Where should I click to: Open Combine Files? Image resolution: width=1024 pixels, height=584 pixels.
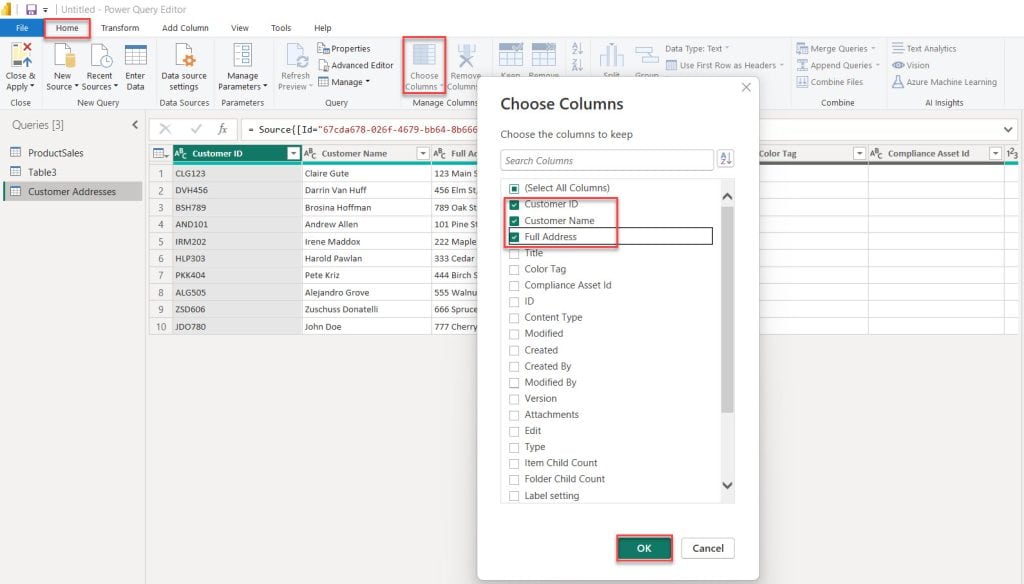tap(830, 82)
